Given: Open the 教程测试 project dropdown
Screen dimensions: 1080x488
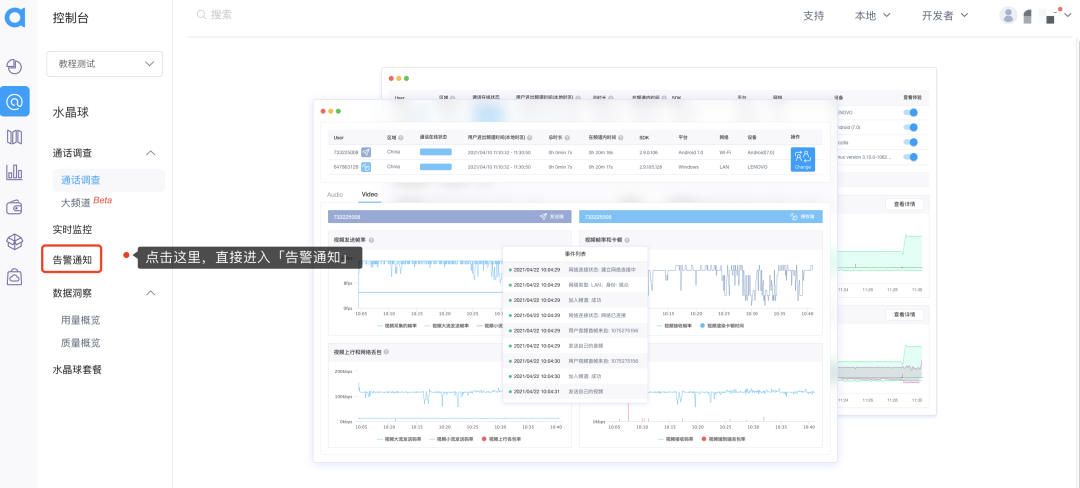Looking at the screenshot, I should coord(105,64).
